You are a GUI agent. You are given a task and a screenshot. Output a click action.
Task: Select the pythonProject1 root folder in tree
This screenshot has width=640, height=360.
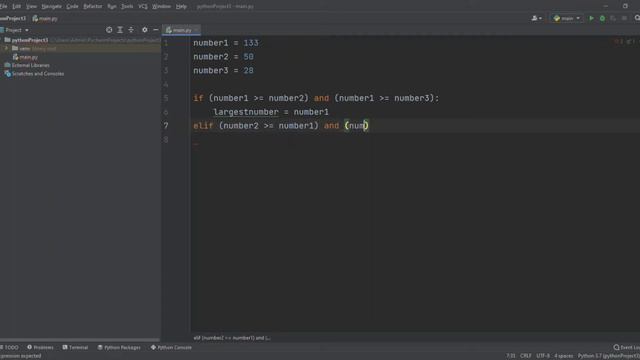tap(29, 40)
